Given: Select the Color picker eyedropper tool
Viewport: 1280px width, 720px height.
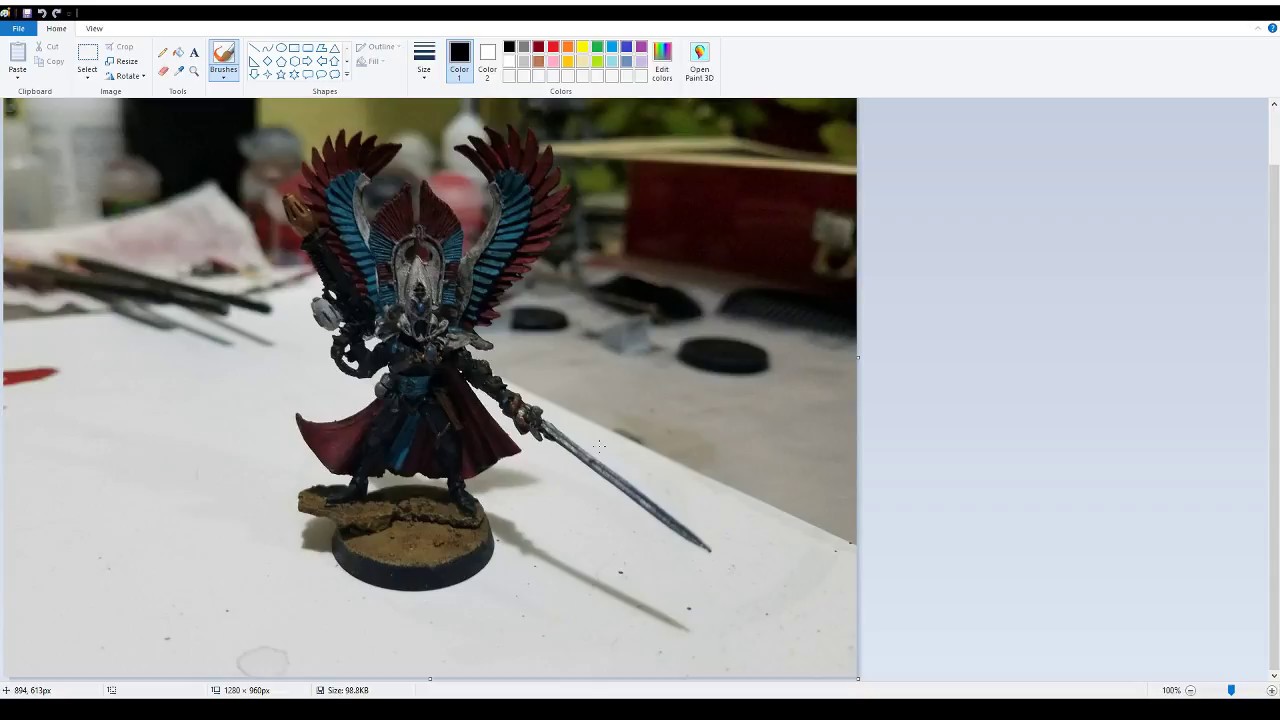Looking at the screenshot, I should 178,71.
